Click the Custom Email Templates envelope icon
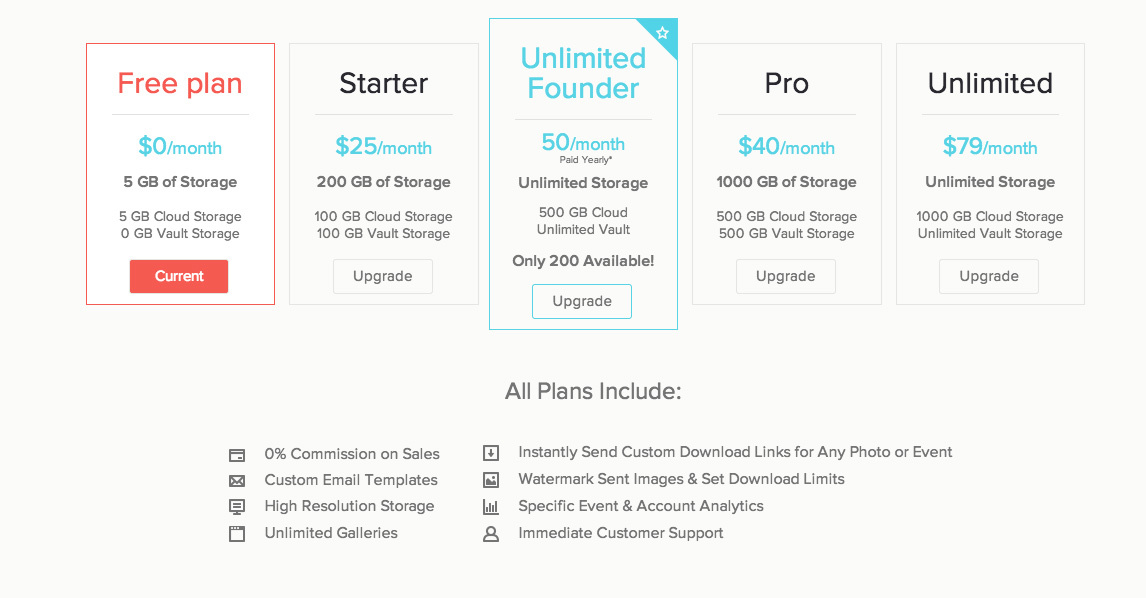This screenshot has height=598, width=1146. (x=237, y=481)
